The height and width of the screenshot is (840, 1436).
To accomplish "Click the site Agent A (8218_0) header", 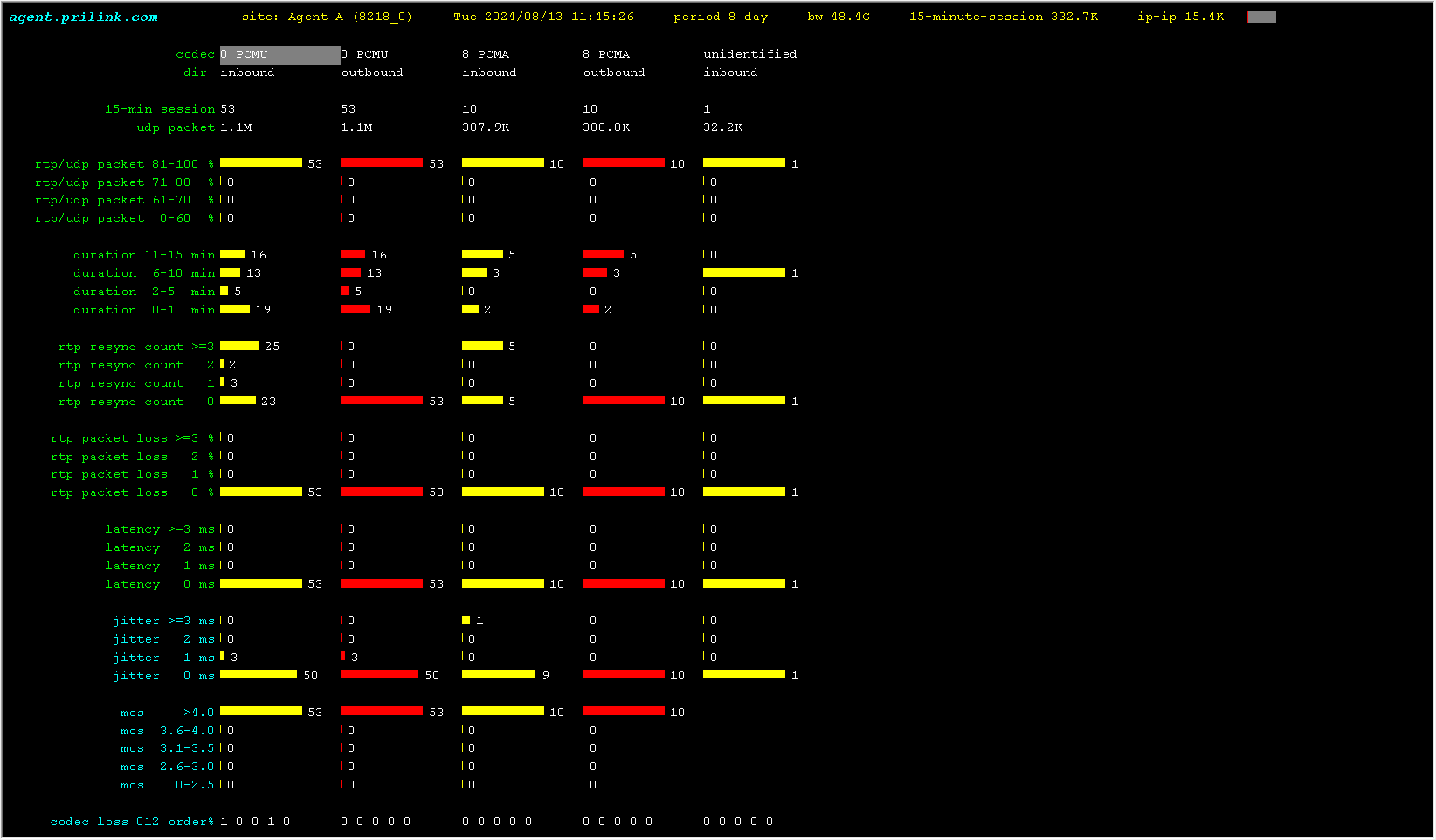I will 327,17.
